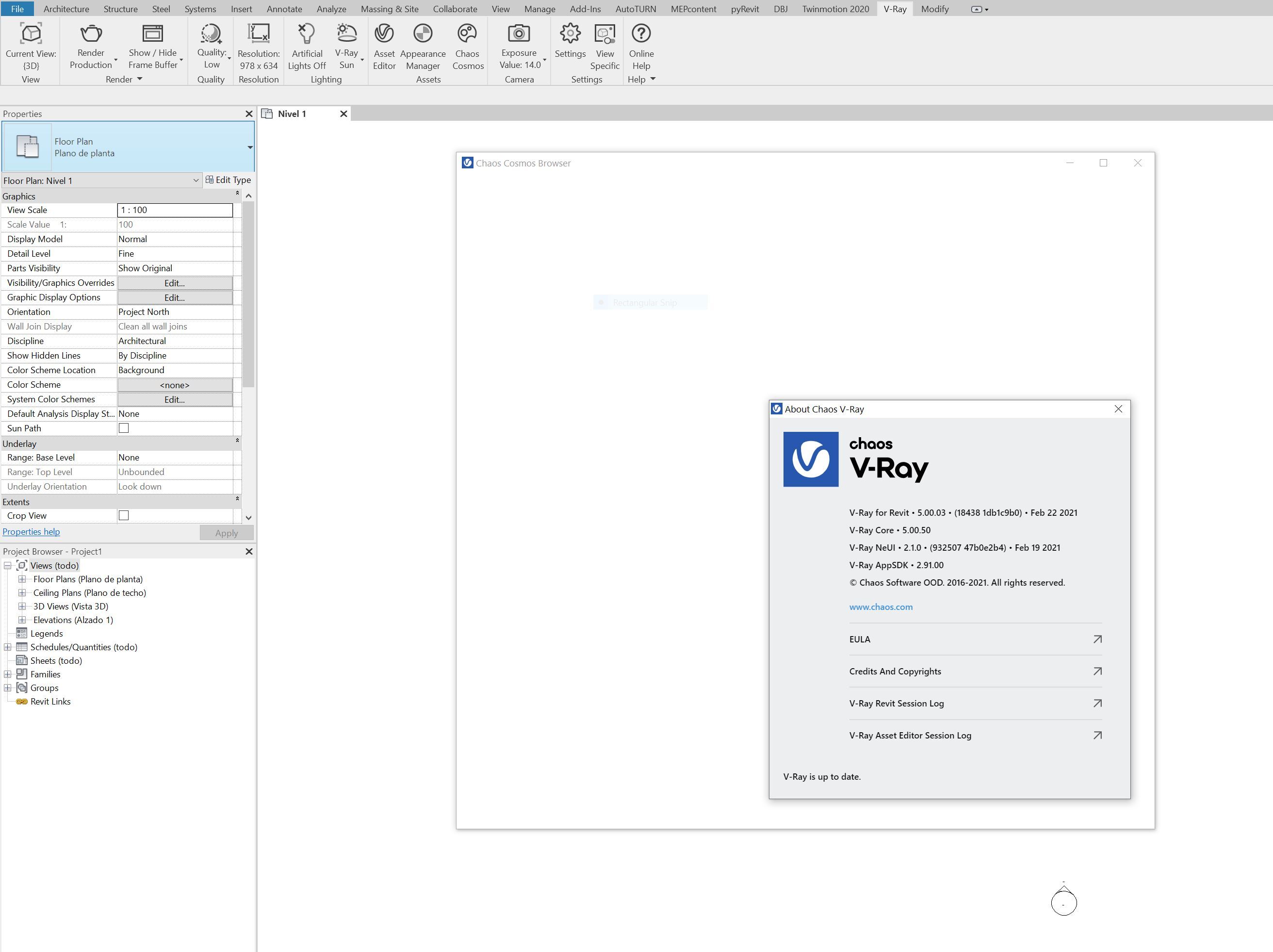The image size is (1273, 952).
Task: Click the Floor Plan type thumbnail
Action: click(28, 147)
